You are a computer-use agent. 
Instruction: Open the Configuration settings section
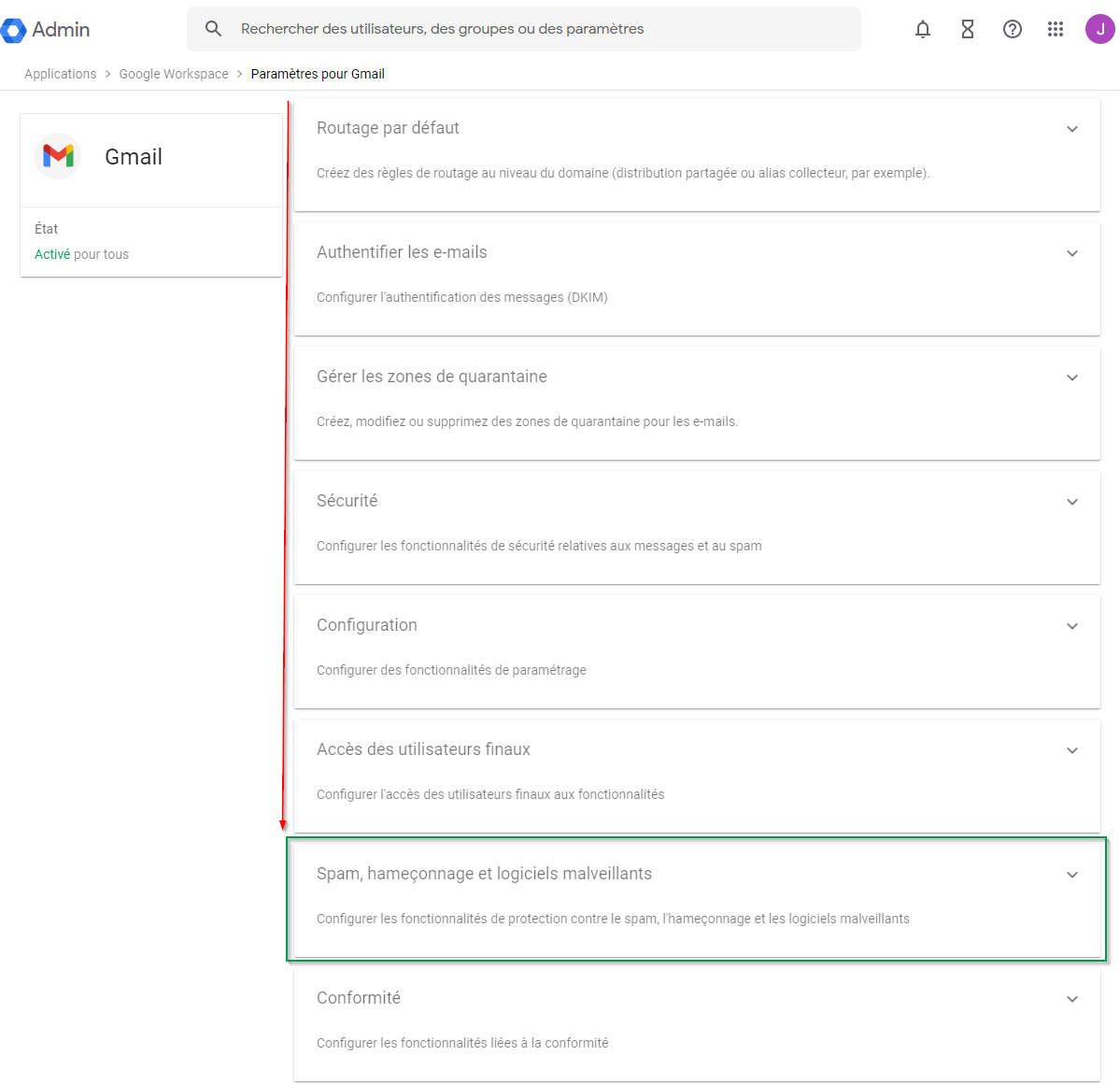click(x=367, y=625)
